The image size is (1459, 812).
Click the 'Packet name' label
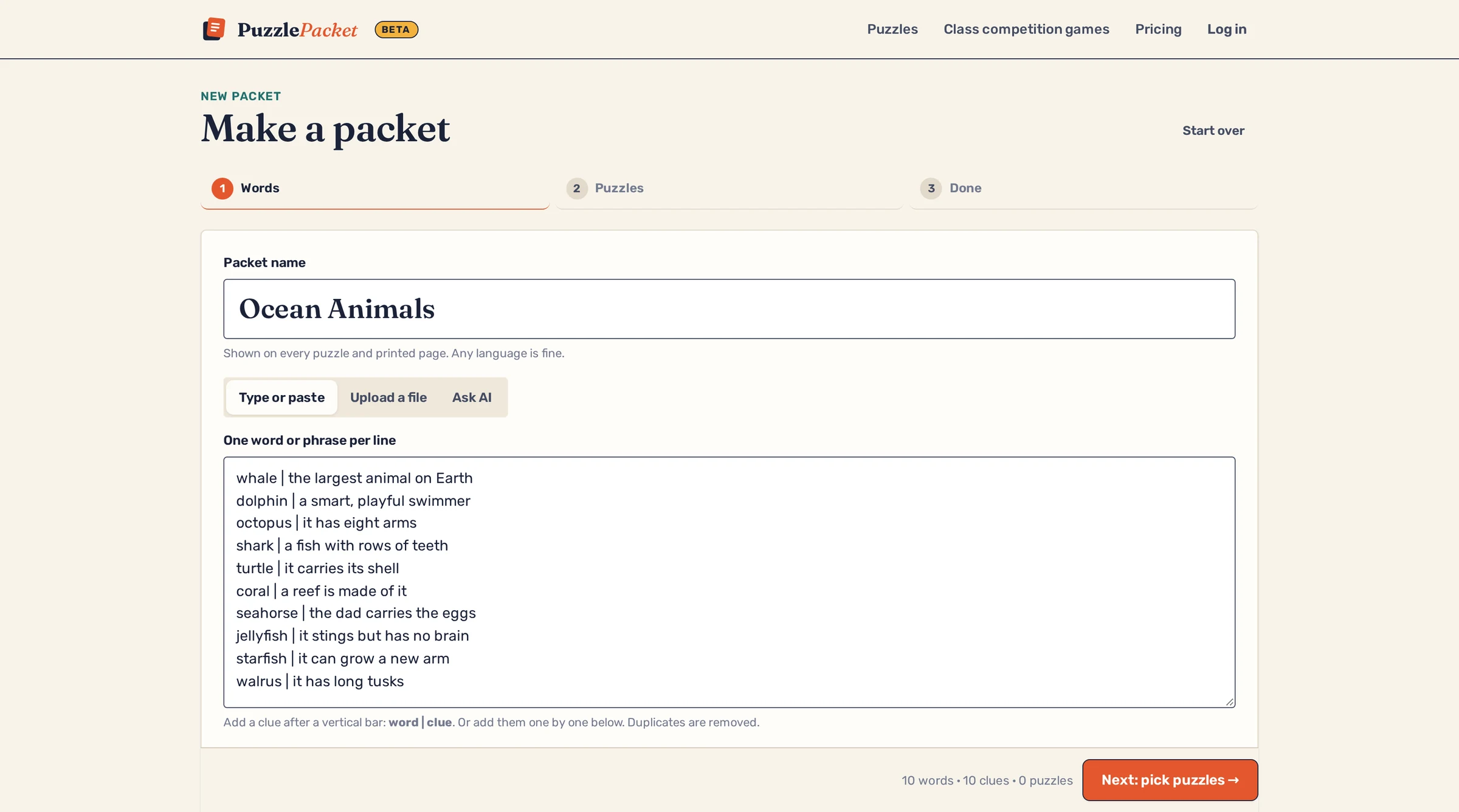(264, 263)
